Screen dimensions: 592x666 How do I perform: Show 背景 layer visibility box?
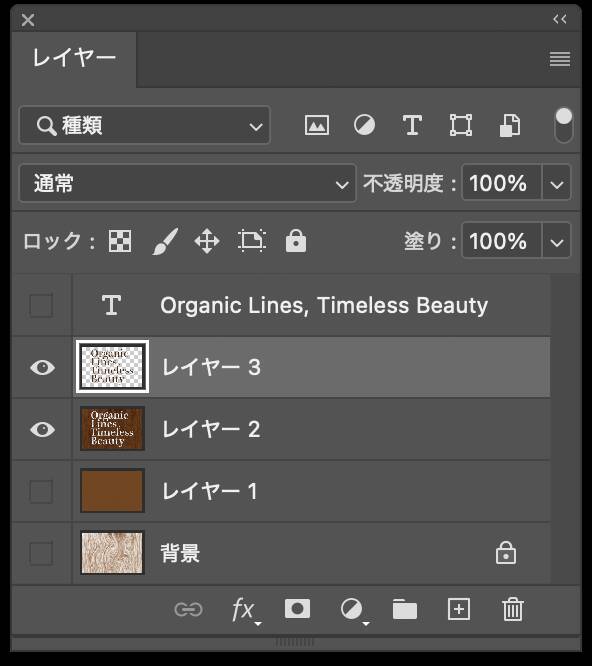pos(41,553)
